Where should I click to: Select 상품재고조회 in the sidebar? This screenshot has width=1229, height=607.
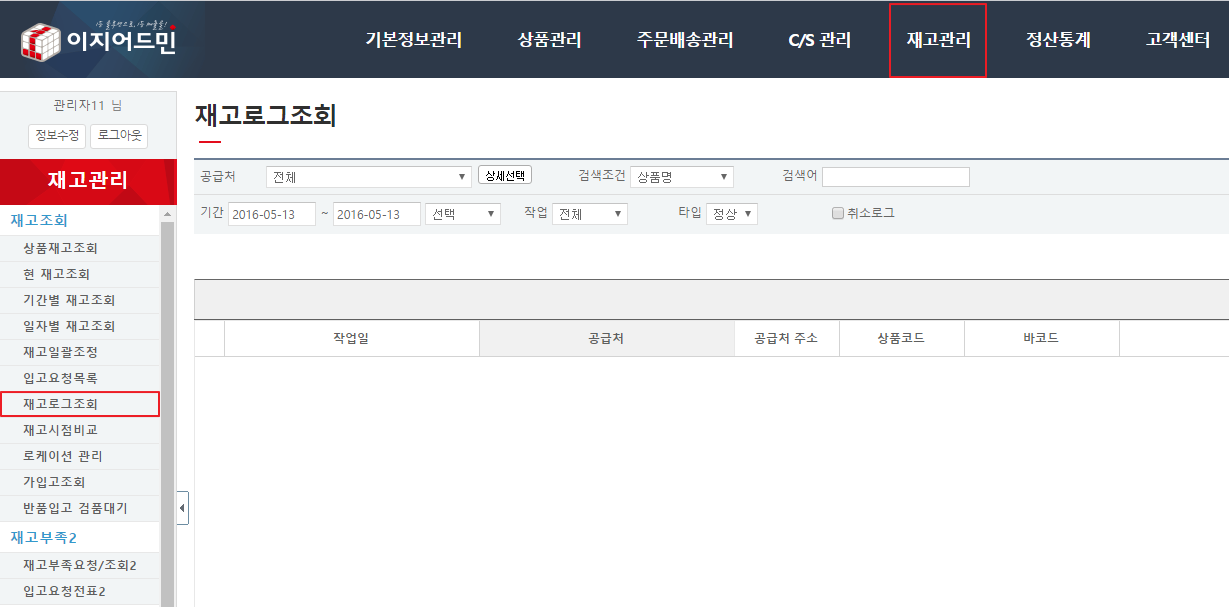point(60,248)
